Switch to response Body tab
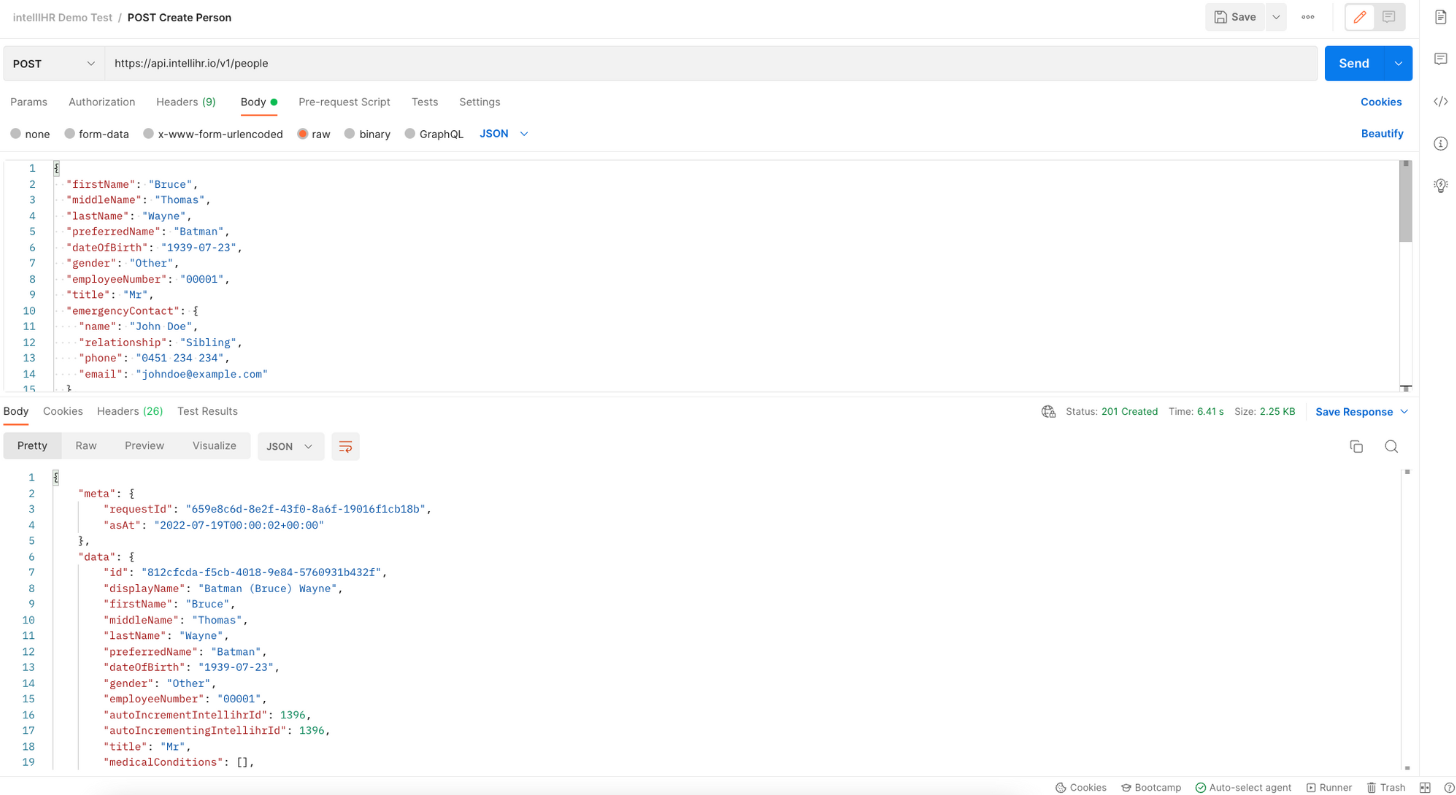Image resolution: width=1456 pixels, height=795 pixels. [x=16, y=411]
